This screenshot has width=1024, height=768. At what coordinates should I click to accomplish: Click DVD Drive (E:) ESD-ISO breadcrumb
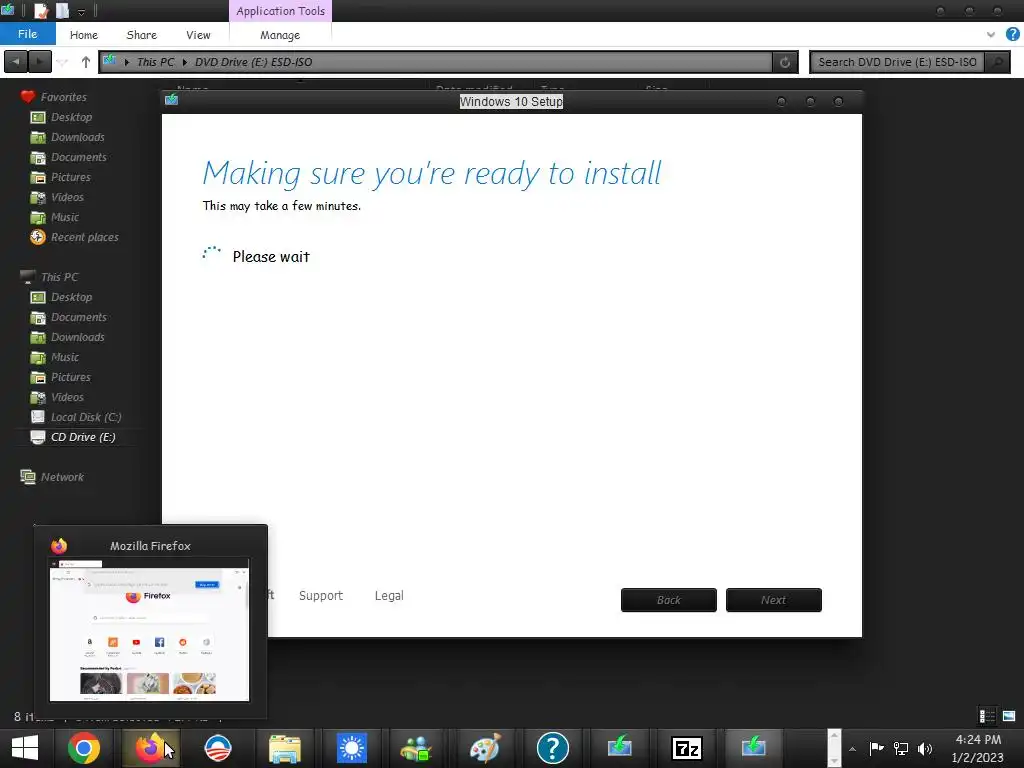253,62
